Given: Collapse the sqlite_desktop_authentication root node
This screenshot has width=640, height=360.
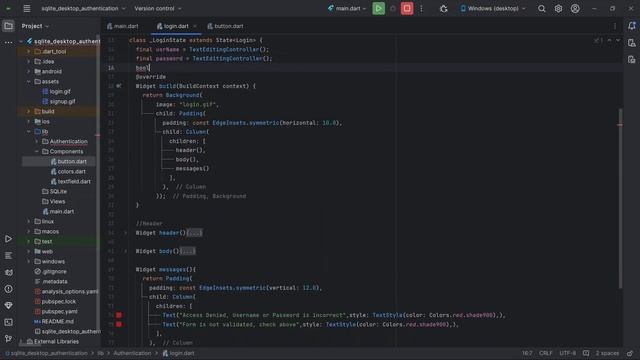Looking at the screenshot, I should tap(21, 41).
